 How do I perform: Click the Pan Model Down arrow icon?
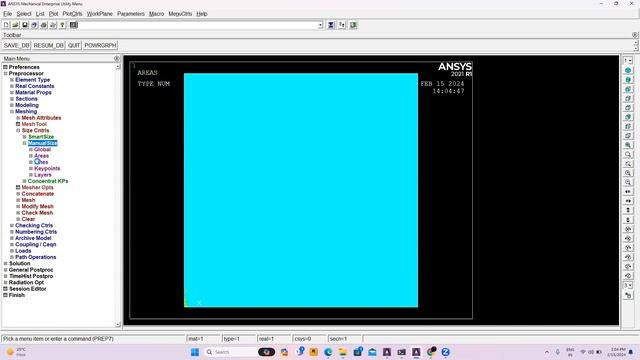point(628,220)
